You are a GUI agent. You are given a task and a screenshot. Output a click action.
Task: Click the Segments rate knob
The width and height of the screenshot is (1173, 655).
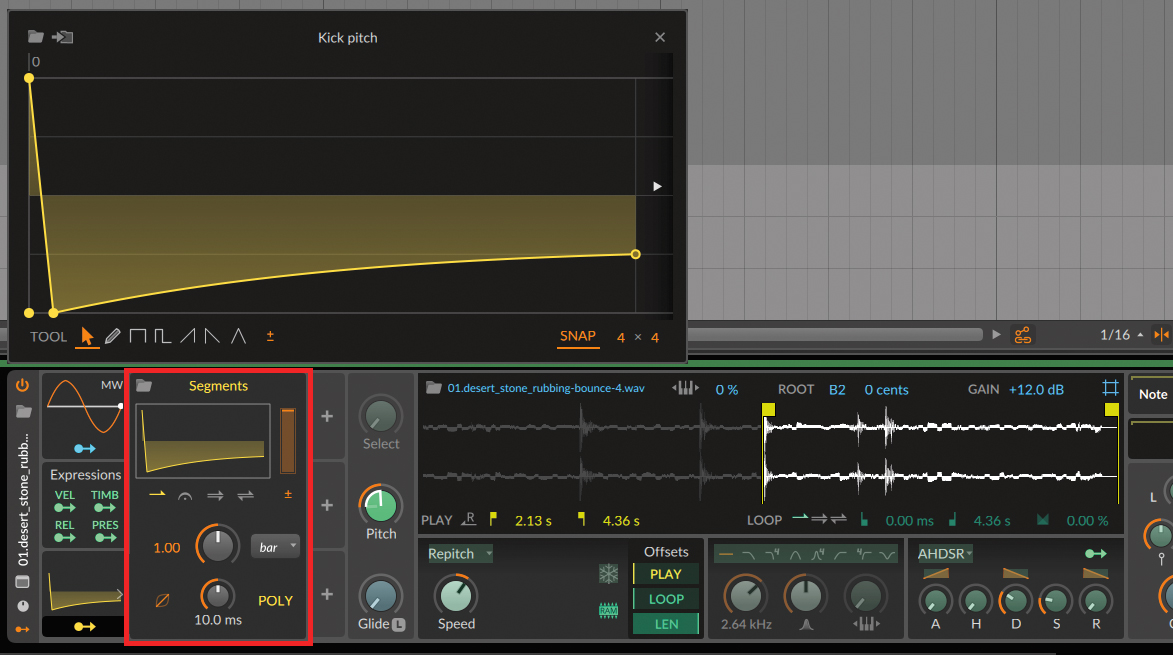coord(217,546)
